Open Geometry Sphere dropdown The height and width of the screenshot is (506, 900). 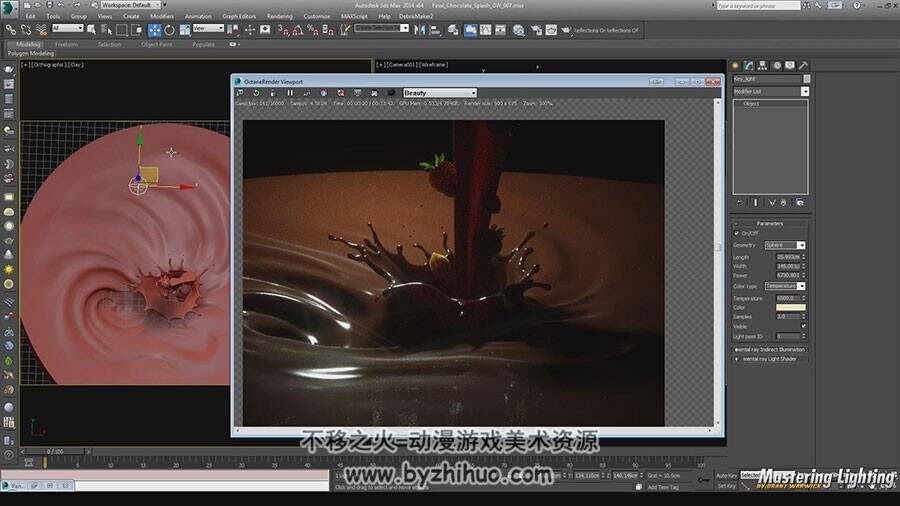785,245
